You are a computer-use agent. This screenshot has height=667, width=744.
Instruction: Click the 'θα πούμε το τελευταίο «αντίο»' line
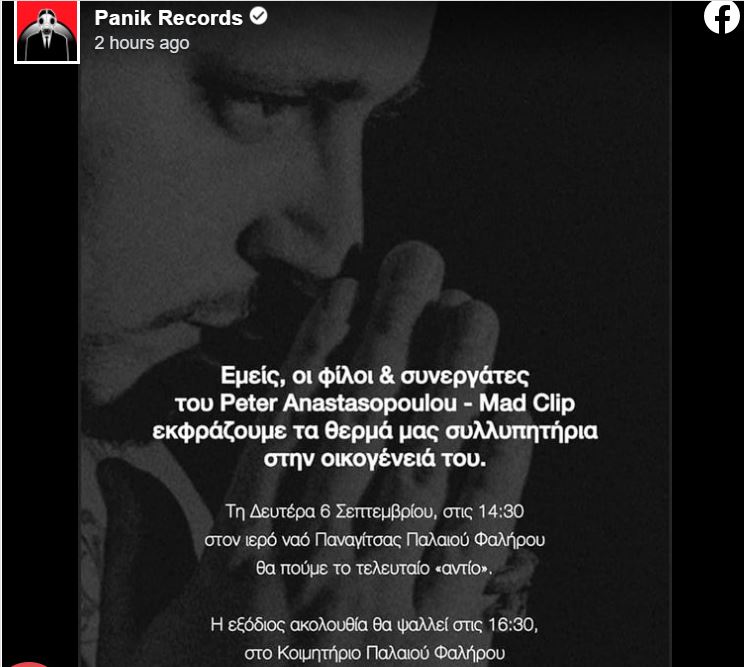(x=375, y=568)
